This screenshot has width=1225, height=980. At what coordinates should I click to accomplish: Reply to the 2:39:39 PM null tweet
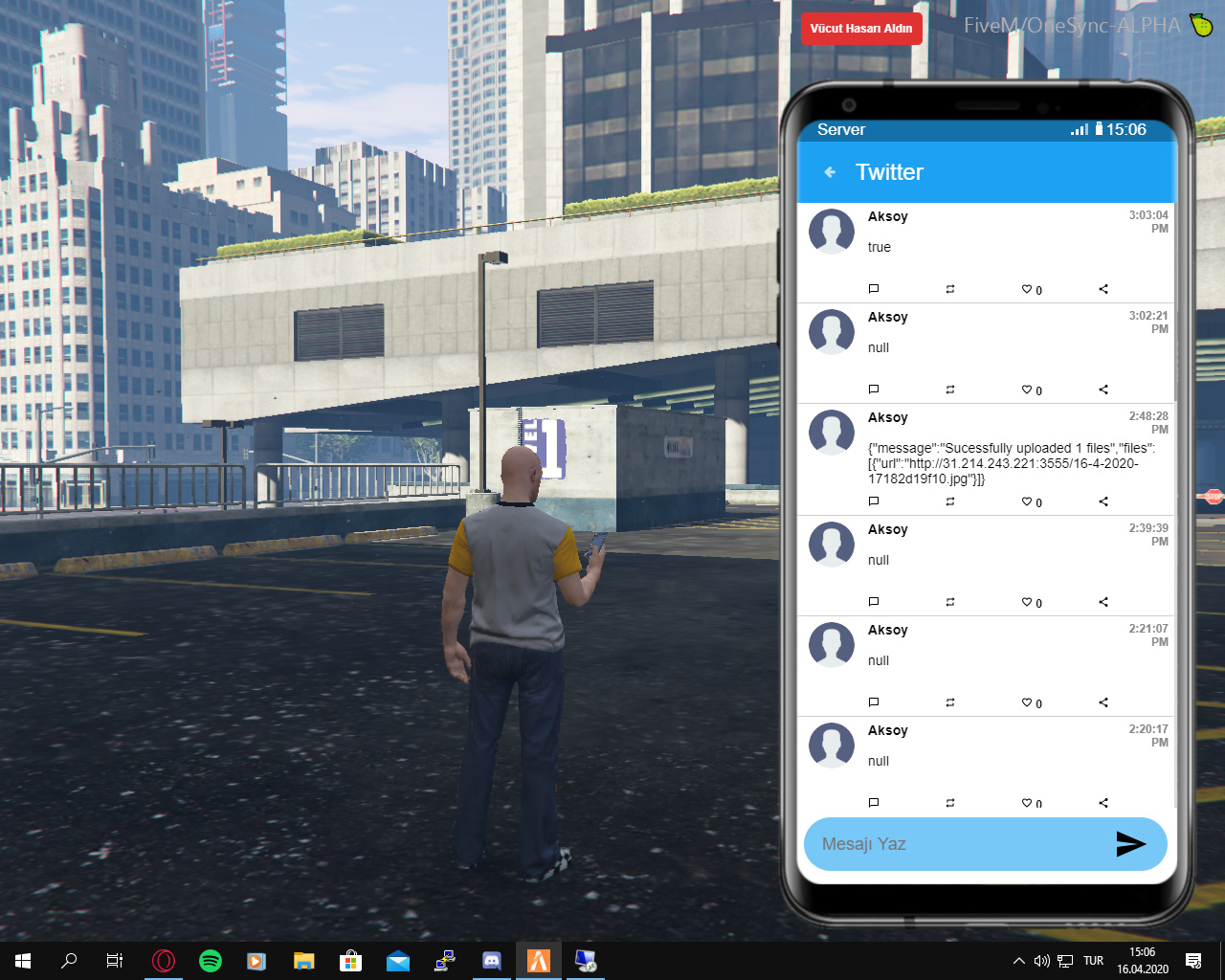[873, 602]
